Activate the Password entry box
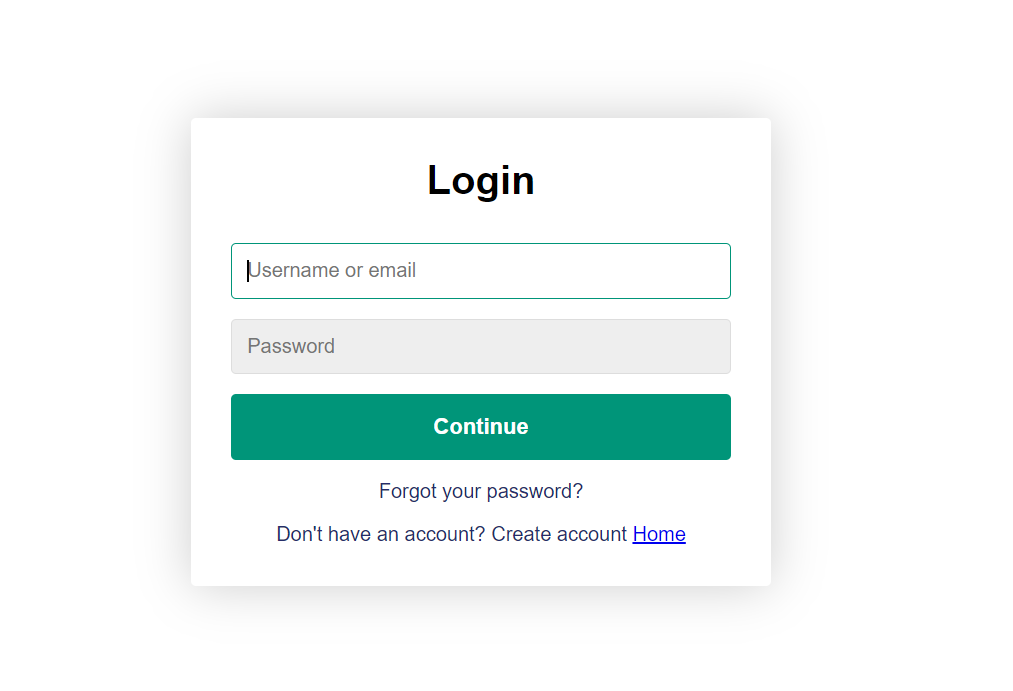Screen dimensions: 1013x691 [480, 346]
